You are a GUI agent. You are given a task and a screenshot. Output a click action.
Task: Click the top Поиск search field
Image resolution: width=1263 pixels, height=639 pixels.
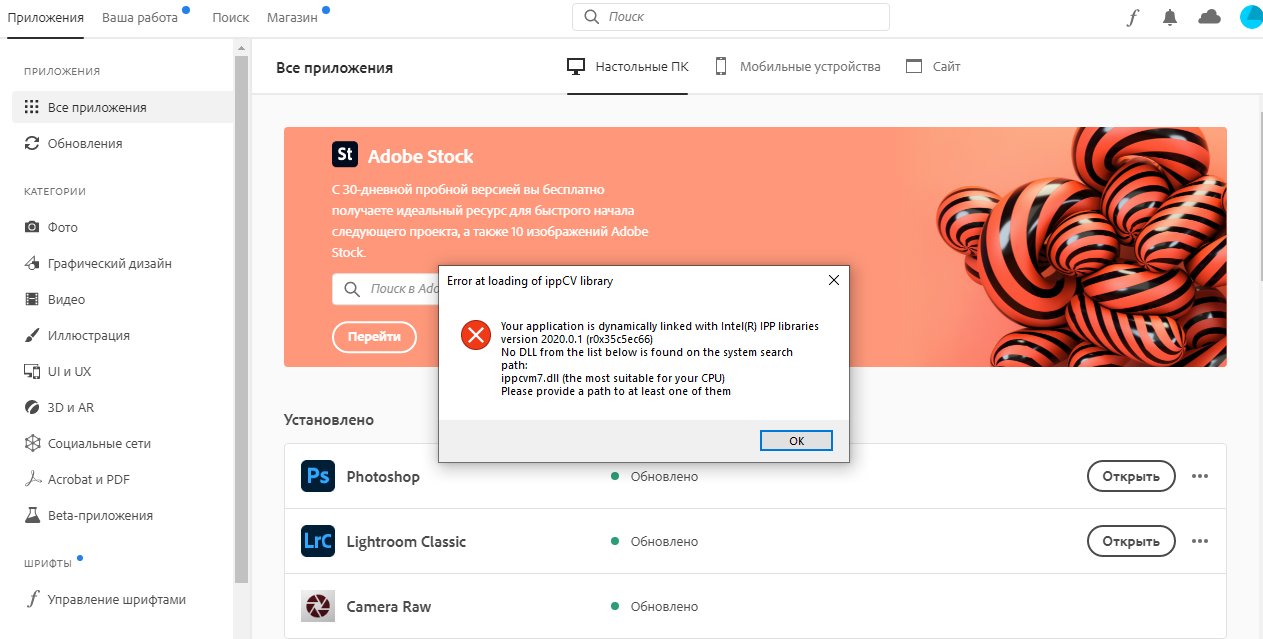(730, 17)
